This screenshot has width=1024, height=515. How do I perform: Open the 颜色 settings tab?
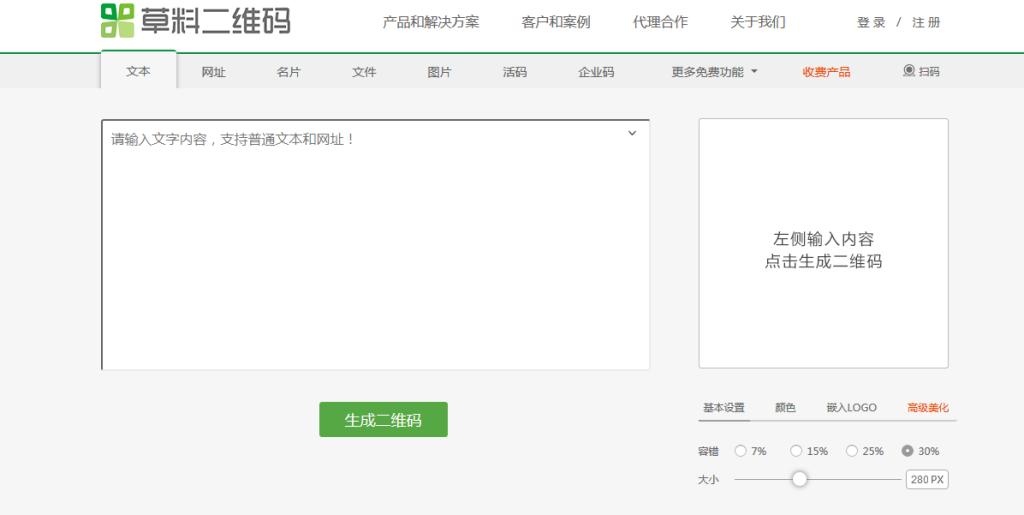[x=785, y=408]
